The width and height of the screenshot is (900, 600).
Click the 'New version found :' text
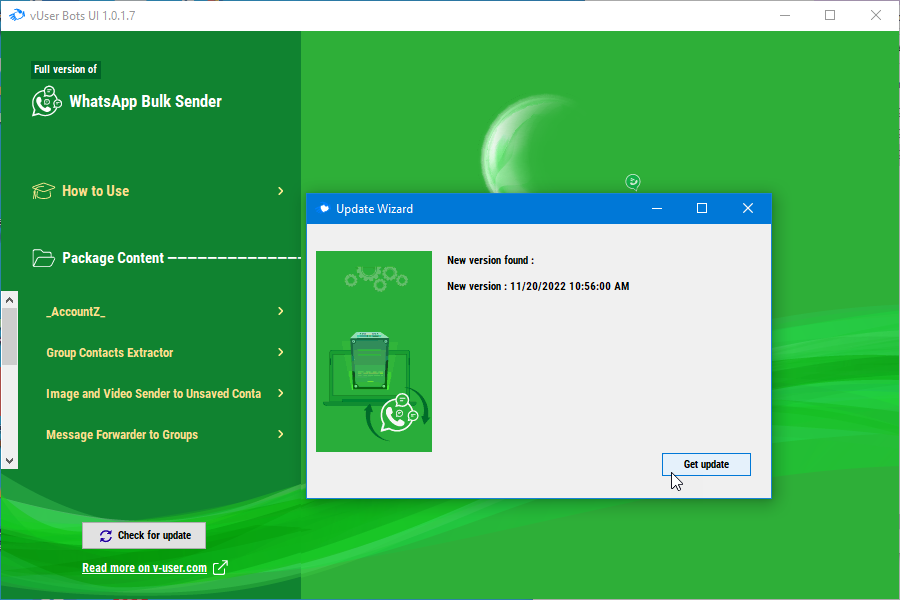pyautogui.click(x=491, y=260)
